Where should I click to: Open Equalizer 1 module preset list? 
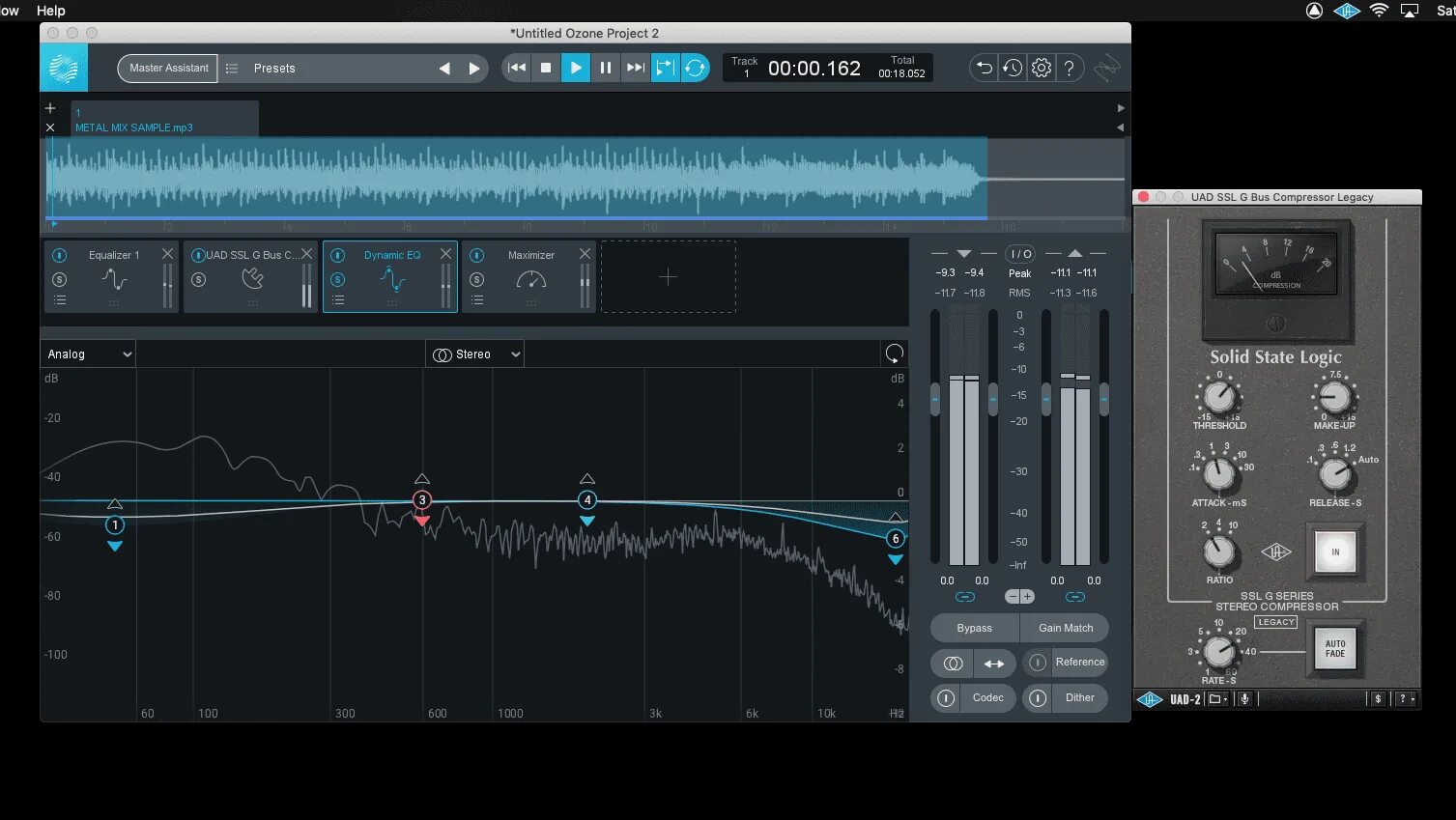(60, 300)
